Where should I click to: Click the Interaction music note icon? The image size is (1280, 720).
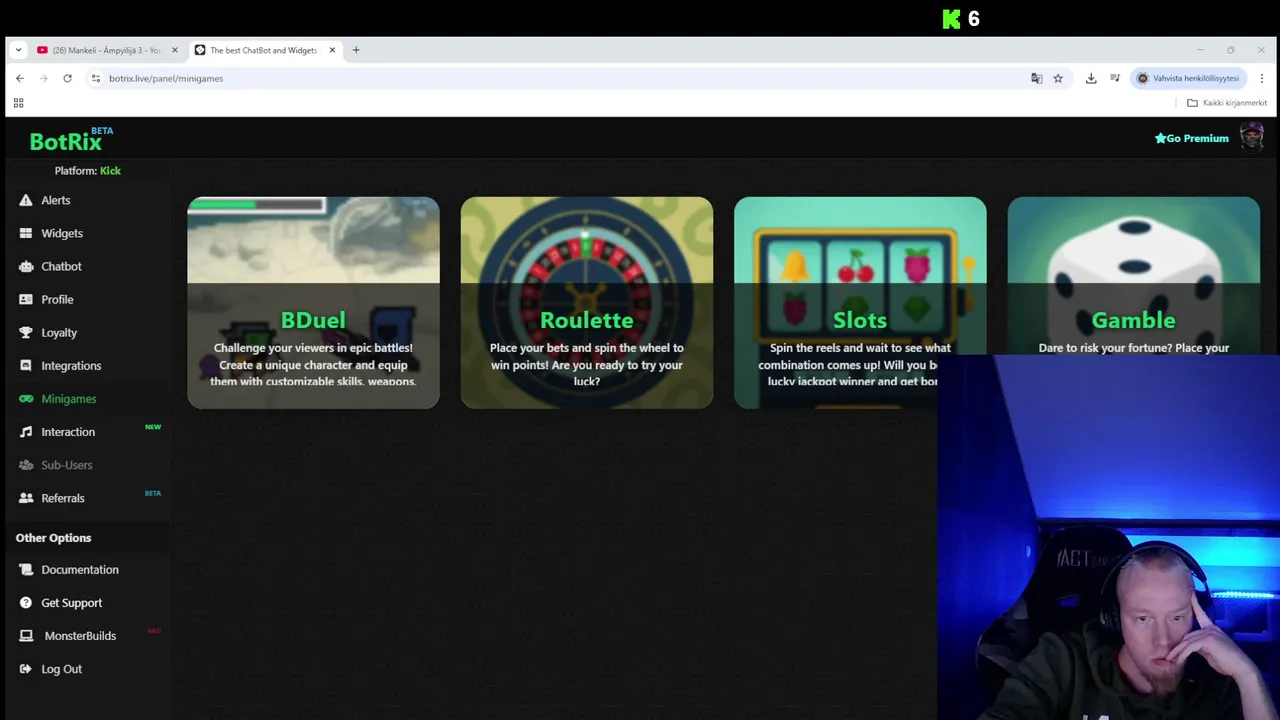coord(26,431)
